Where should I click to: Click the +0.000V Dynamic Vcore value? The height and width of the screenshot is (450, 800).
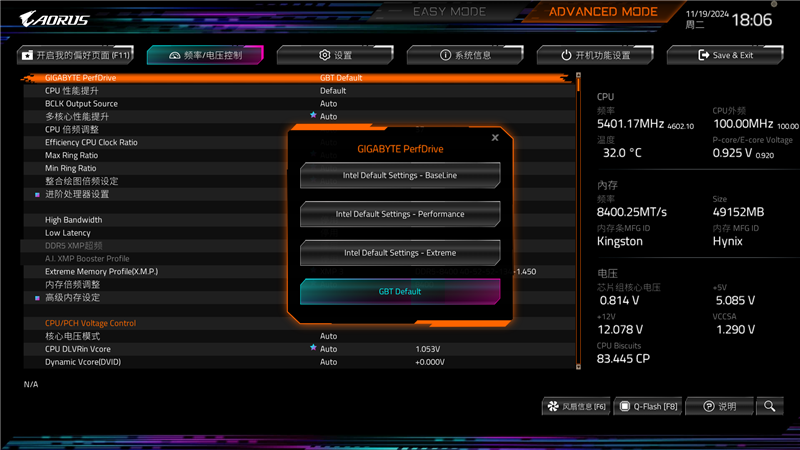(x=430, y=362)
